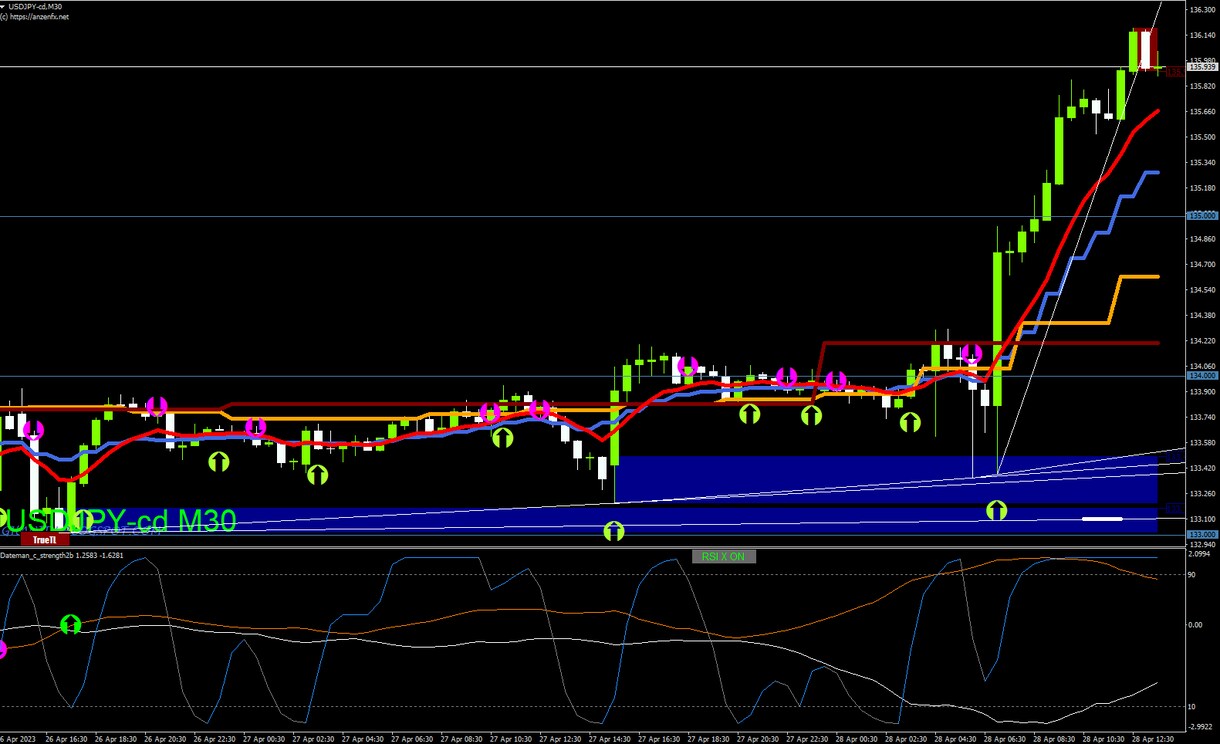The image size is (1220, 744).
Task: Open the https://anzenfx.net link
Action: (x=40, y=17)
